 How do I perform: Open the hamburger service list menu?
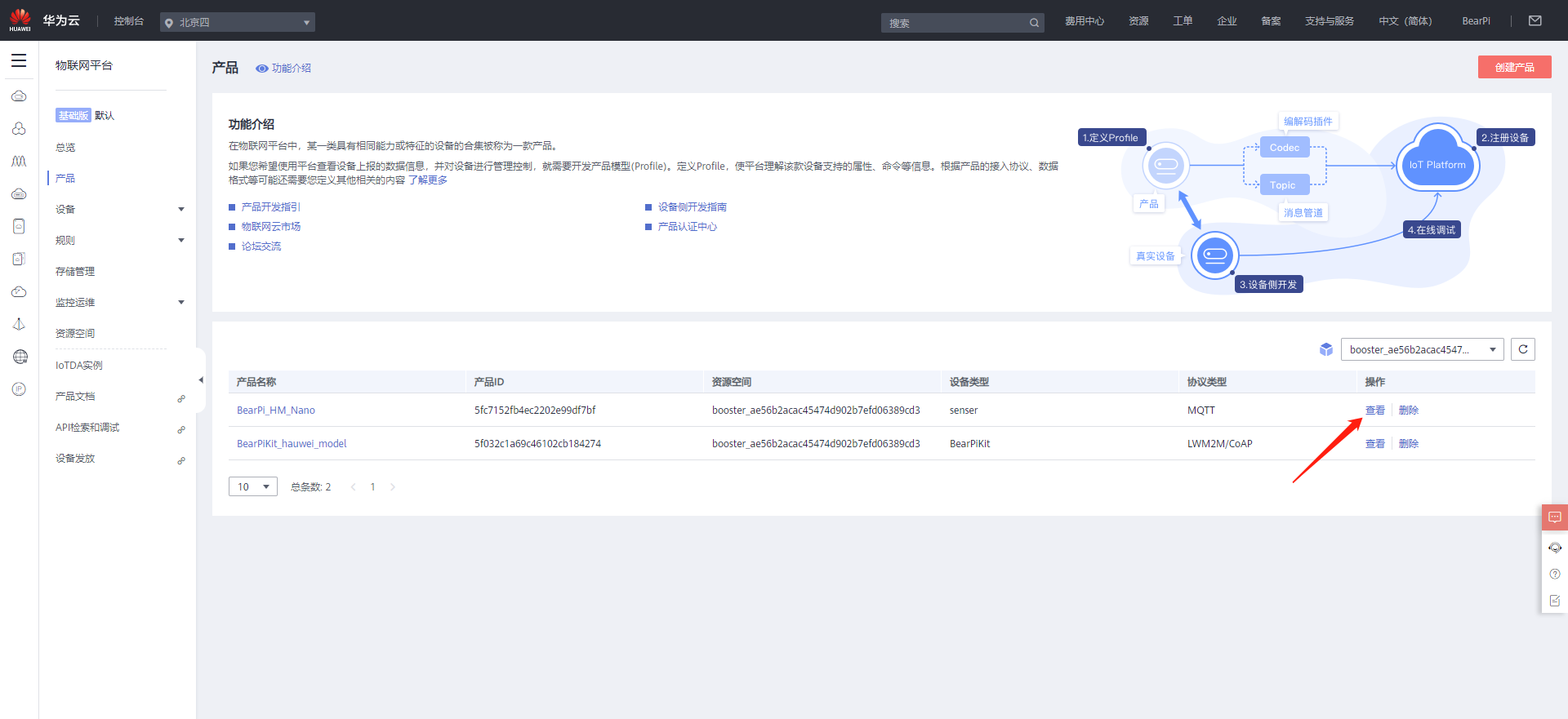19,61
